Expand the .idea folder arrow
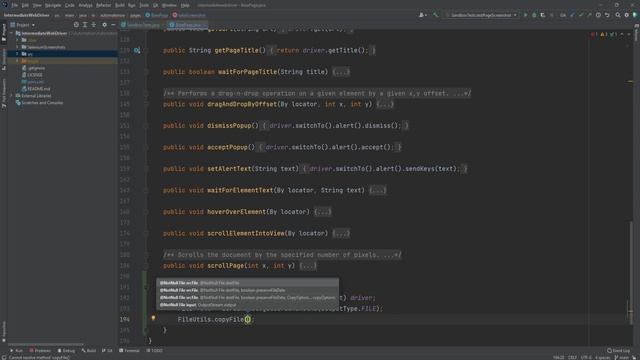 point(17,40)
